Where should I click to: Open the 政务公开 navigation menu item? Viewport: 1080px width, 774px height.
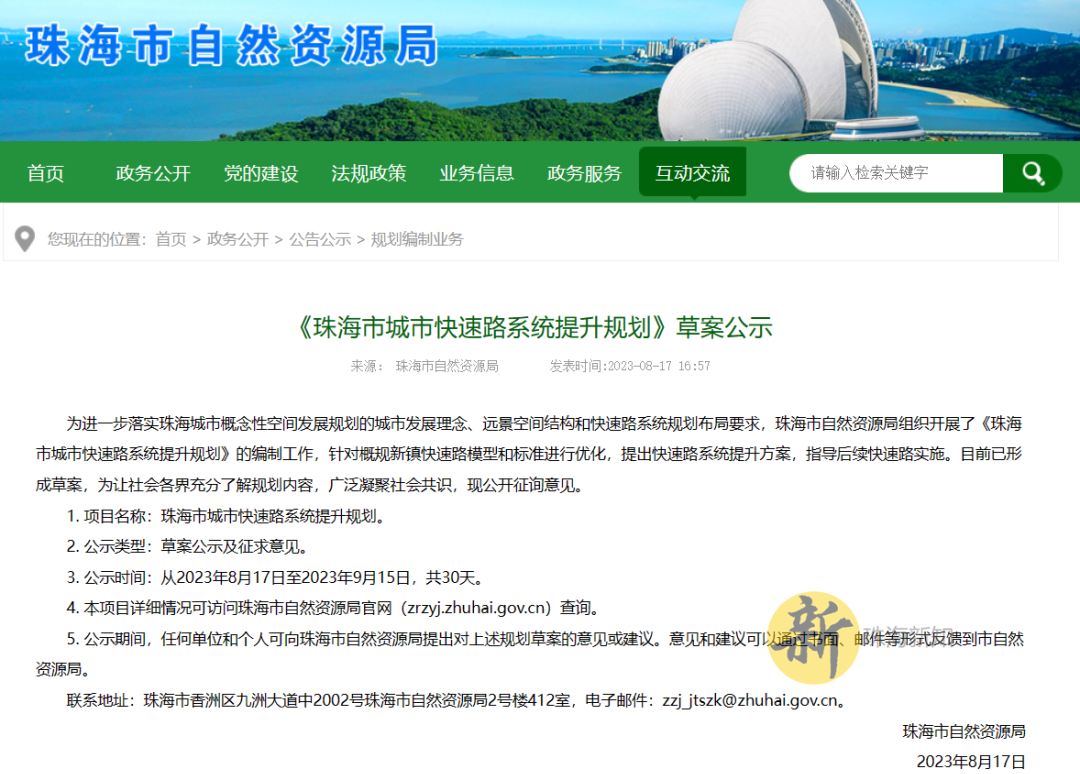coord(152,173)
